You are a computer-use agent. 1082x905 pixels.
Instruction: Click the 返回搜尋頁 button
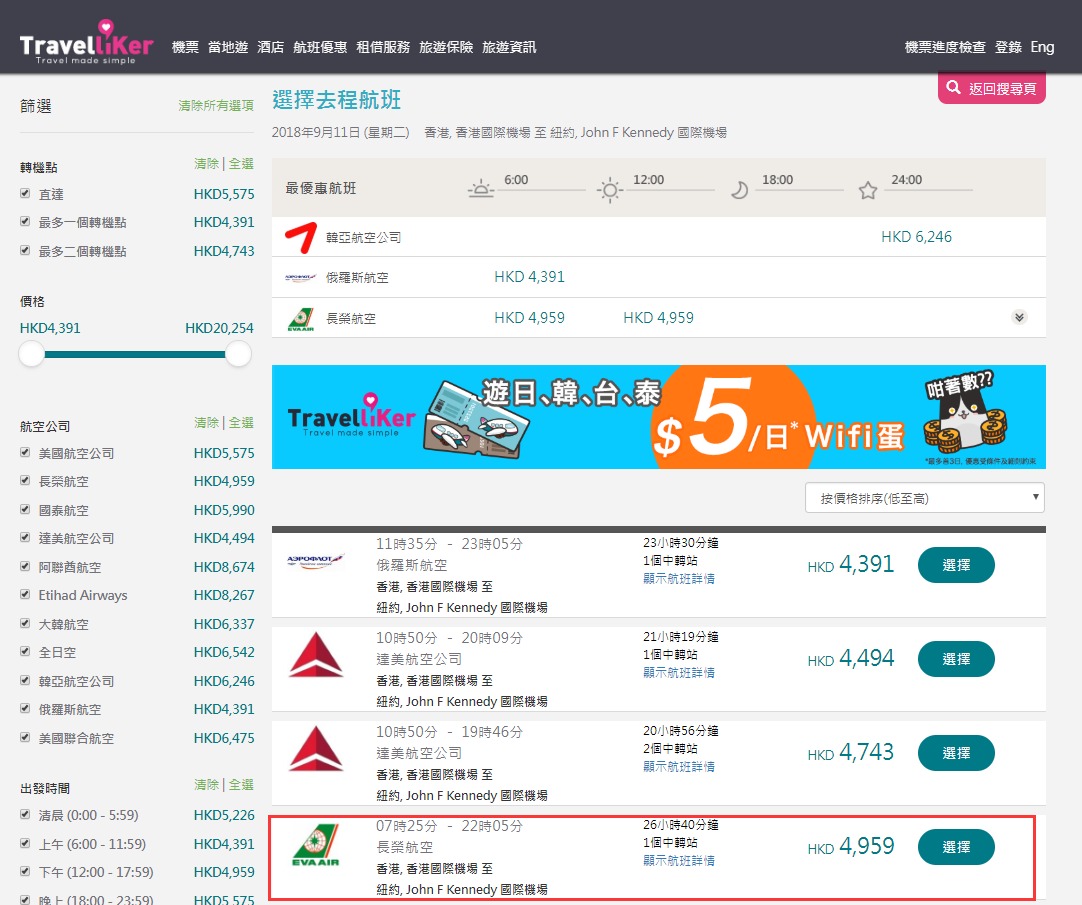992,88
